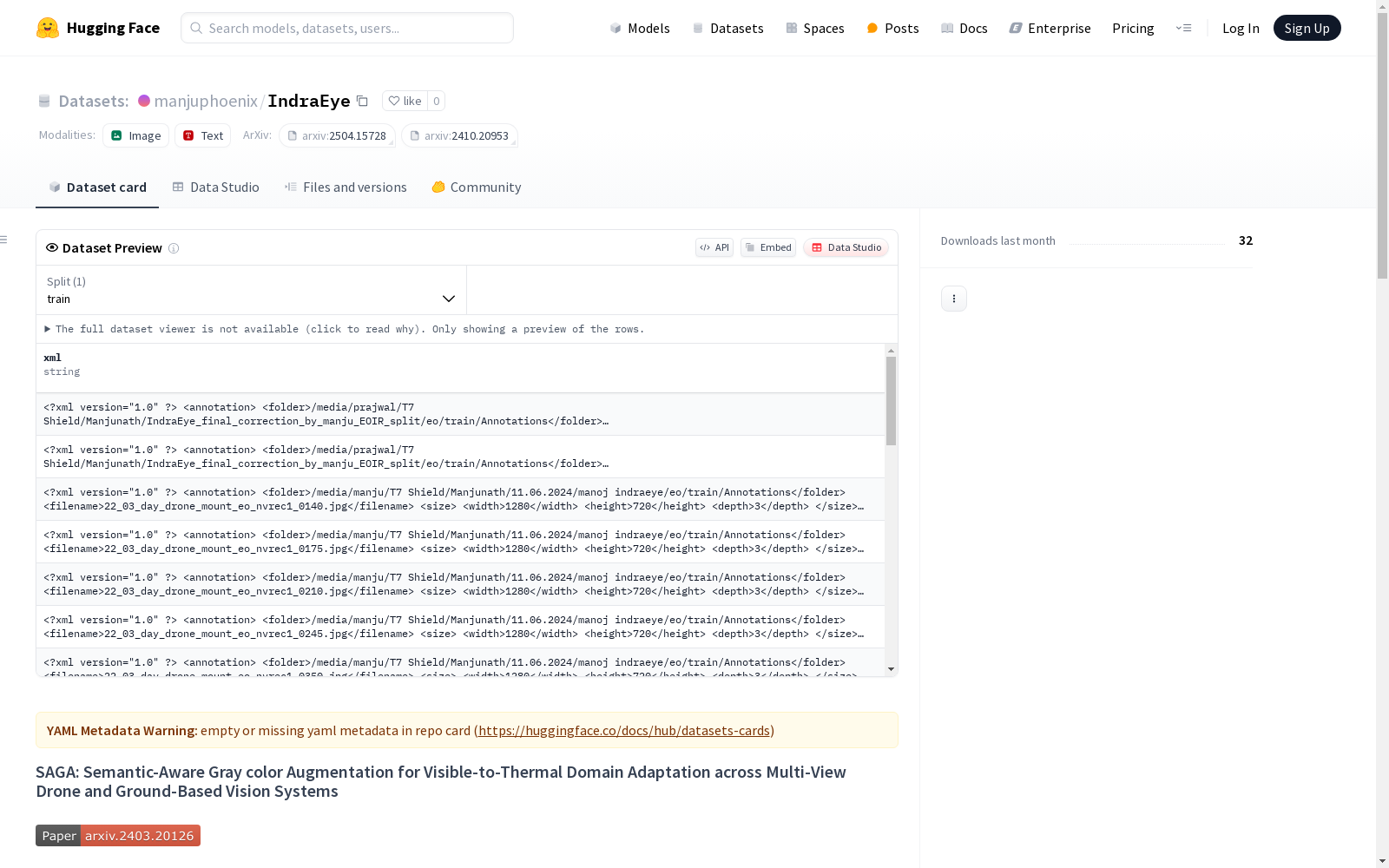
Task: Open the Datasets page
Action: click(x=727, y=28)
